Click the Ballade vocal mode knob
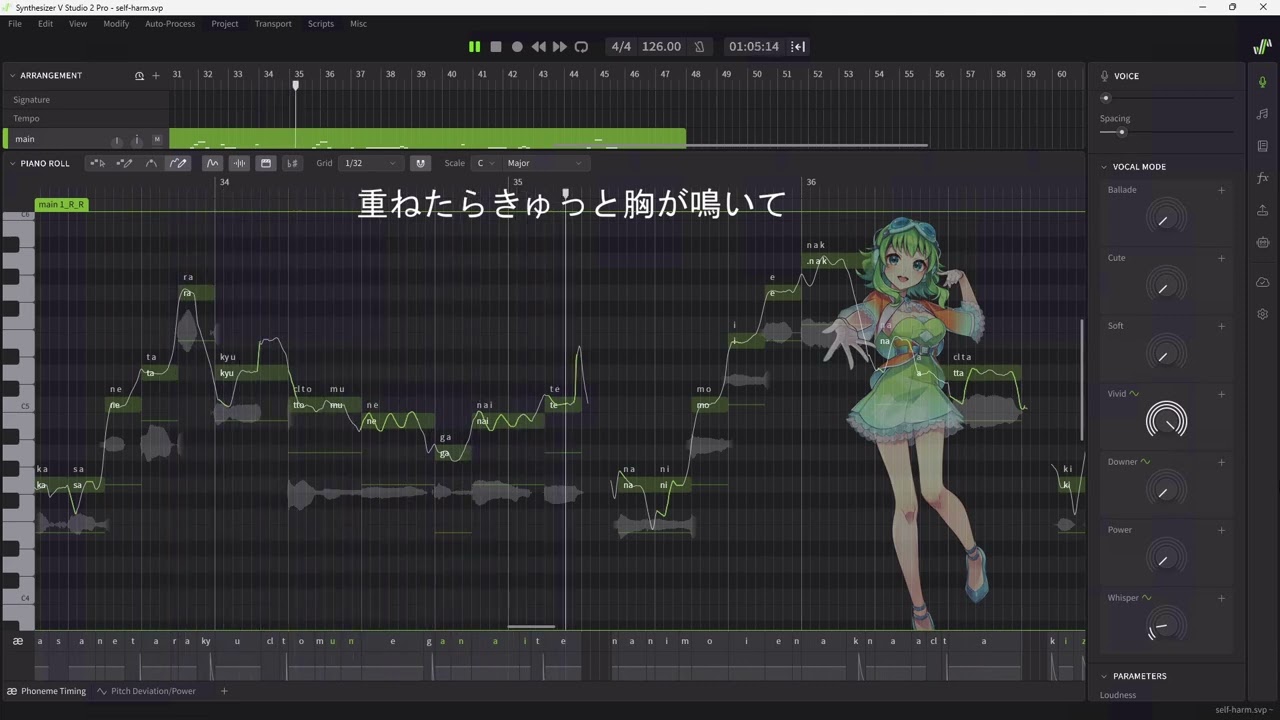Screen dimensions: 1280x720 click(1166, 217)
